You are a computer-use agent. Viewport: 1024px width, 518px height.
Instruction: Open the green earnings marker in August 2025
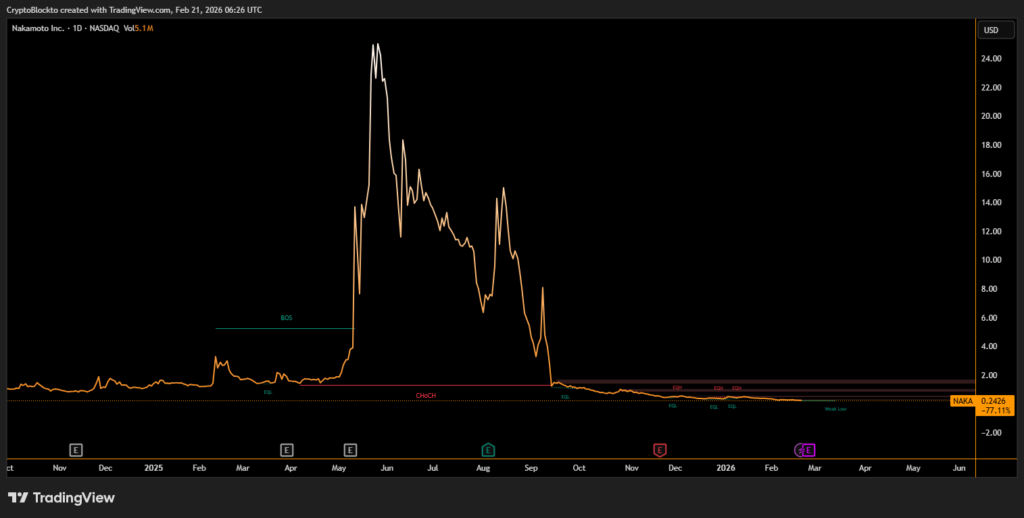[488, 449]
